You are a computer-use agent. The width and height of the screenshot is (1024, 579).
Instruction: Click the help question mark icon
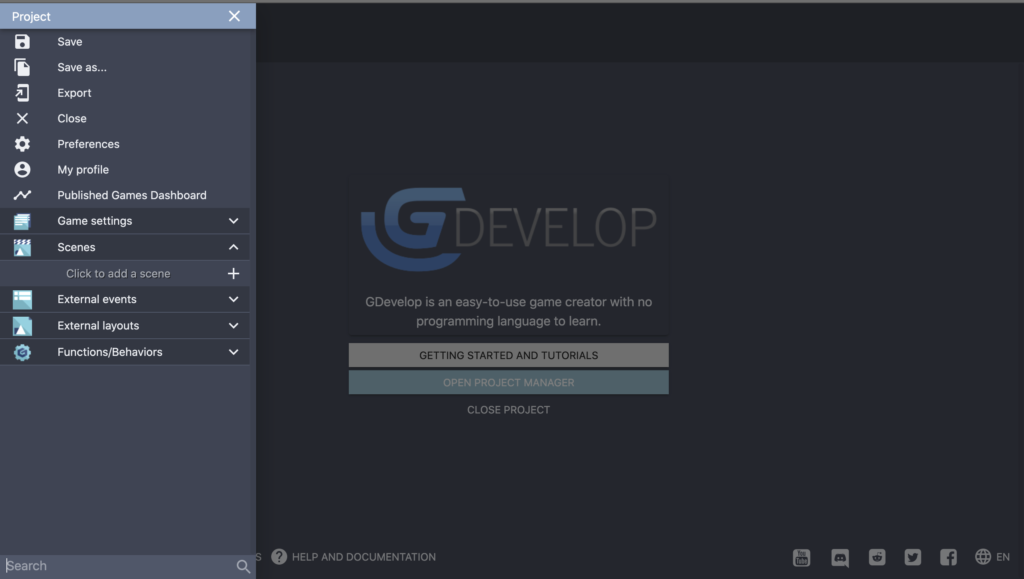(x=279, y=557)
